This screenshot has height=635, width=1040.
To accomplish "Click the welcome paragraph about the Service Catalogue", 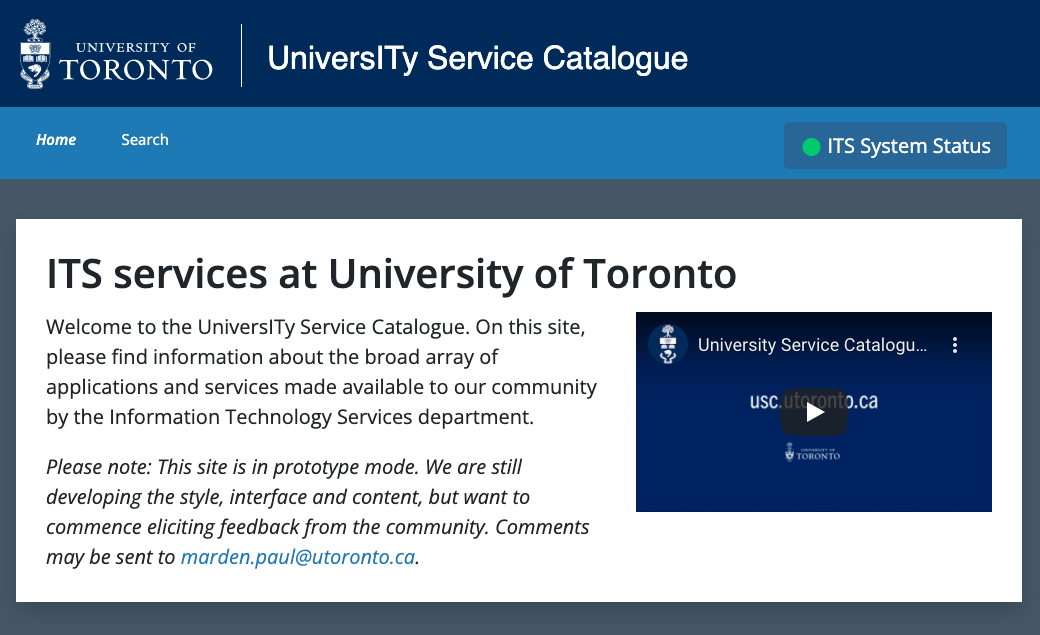I will [322, 372].
